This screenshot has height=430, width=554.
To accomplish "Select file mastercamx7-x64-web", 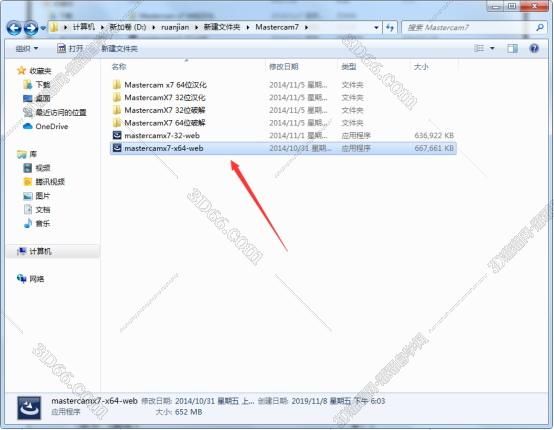I will point(283,148).
